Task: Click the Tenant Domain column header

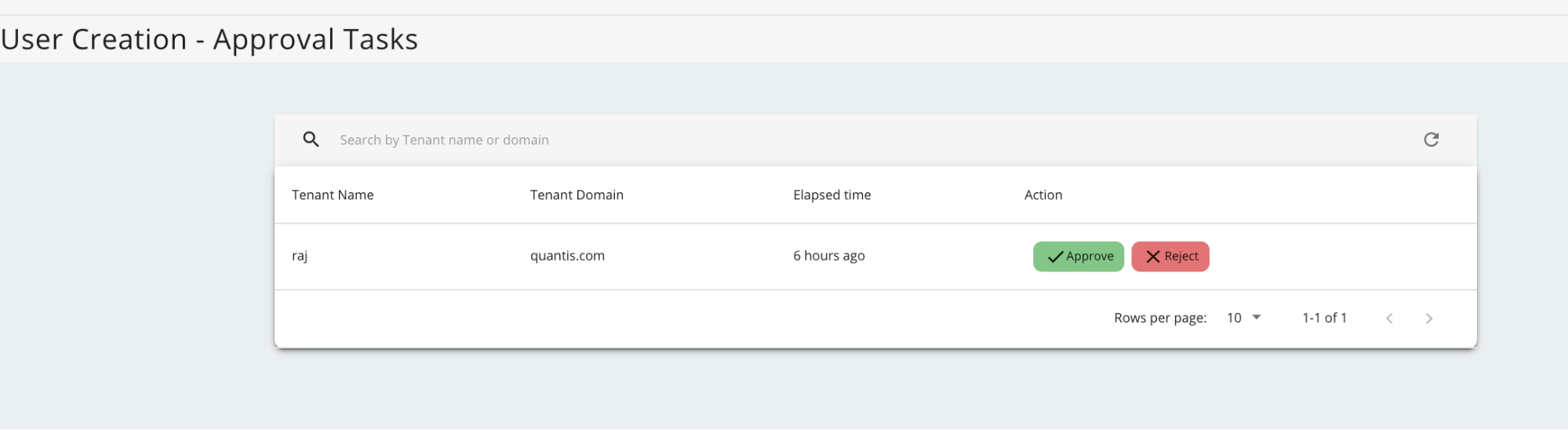Action: coord(577,195)
